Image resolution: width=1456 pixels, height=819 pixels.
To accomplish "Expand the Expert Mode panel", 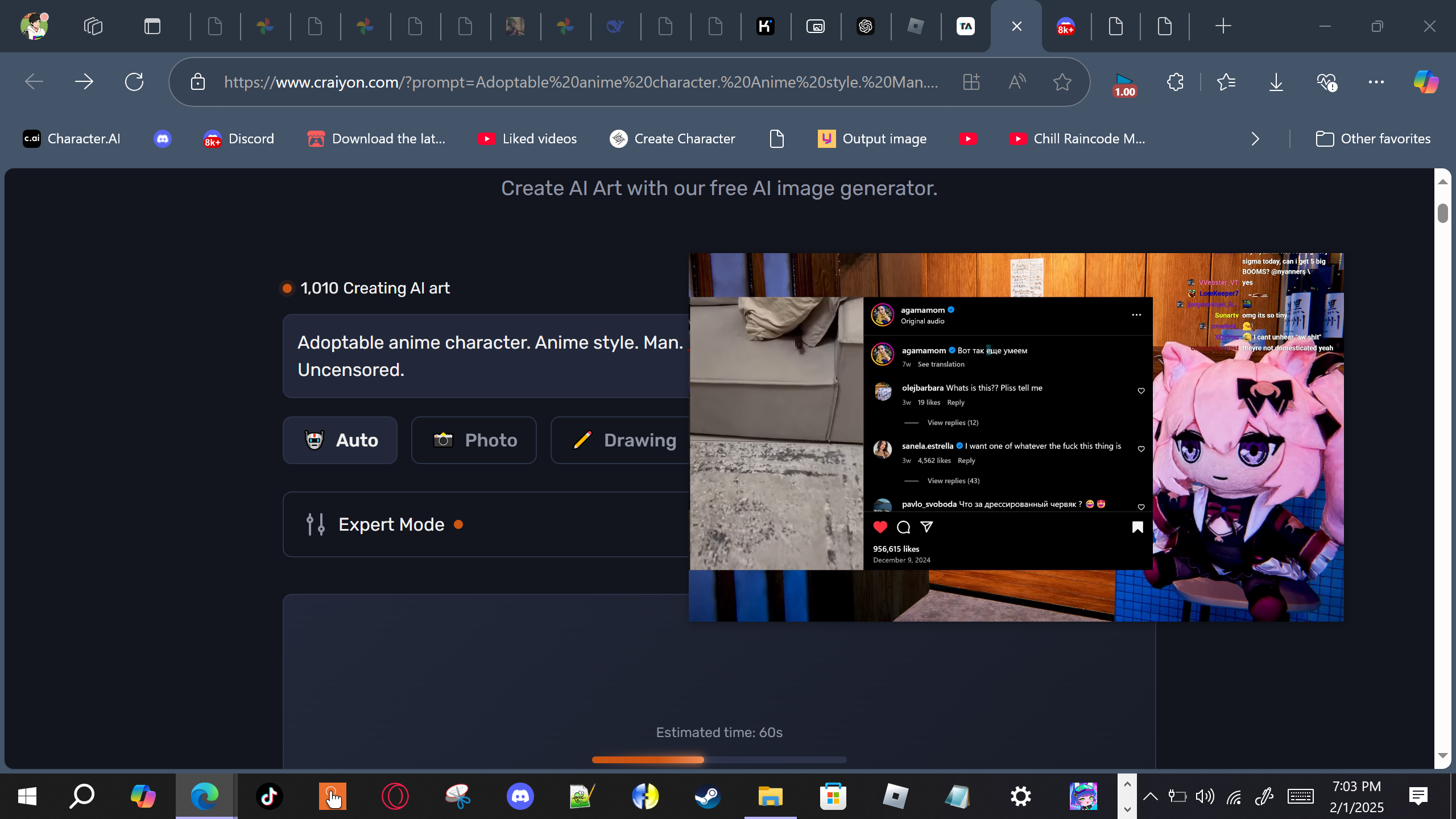I will pyautogui.click(x=391, y=524).
